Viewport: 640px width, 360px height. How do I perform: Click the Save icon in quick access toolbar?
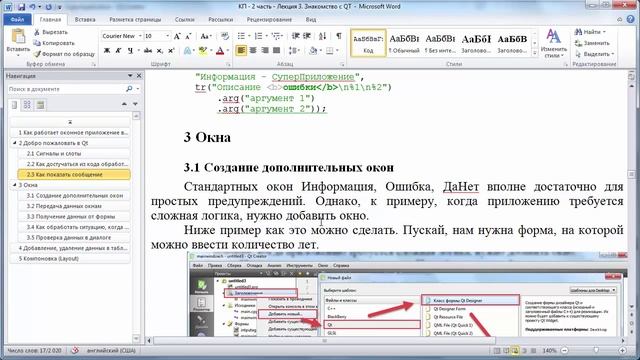pyautogui.click(x=22, y=7)
